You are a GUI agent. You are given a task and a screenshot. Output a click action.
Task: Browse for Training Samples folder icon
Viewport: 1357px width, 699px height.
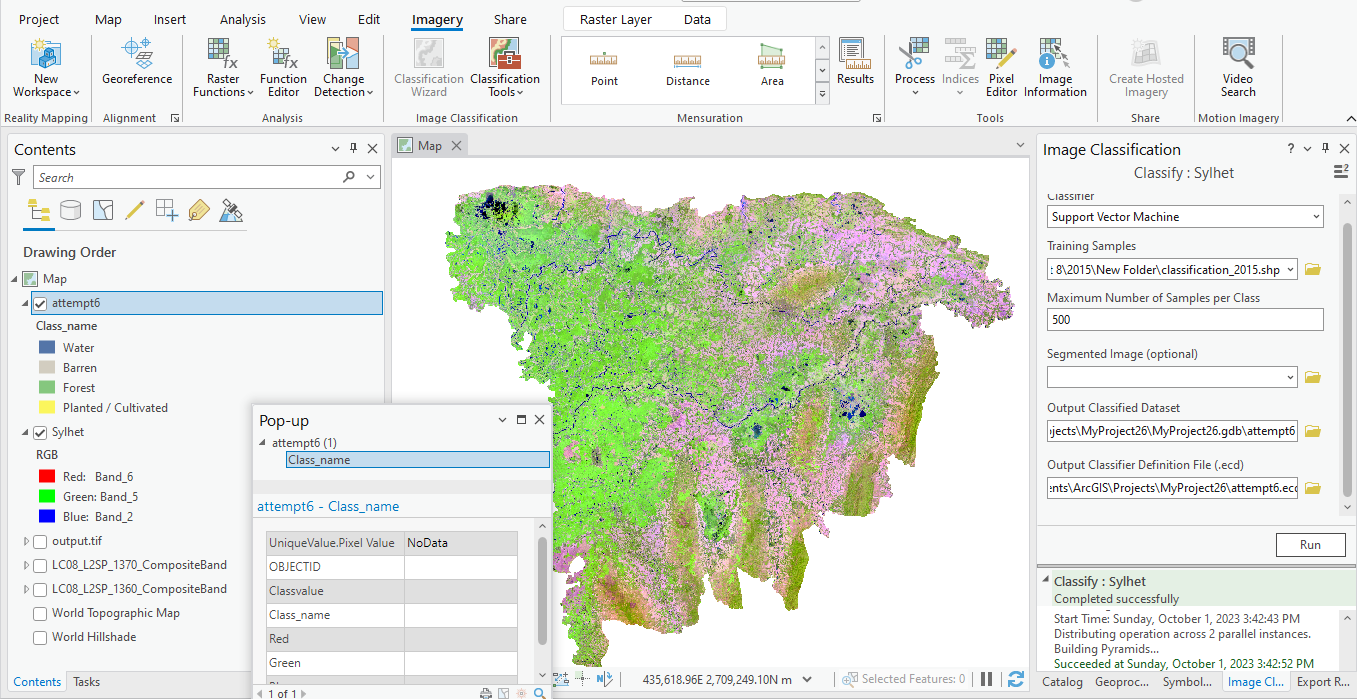pos(1313,270)
